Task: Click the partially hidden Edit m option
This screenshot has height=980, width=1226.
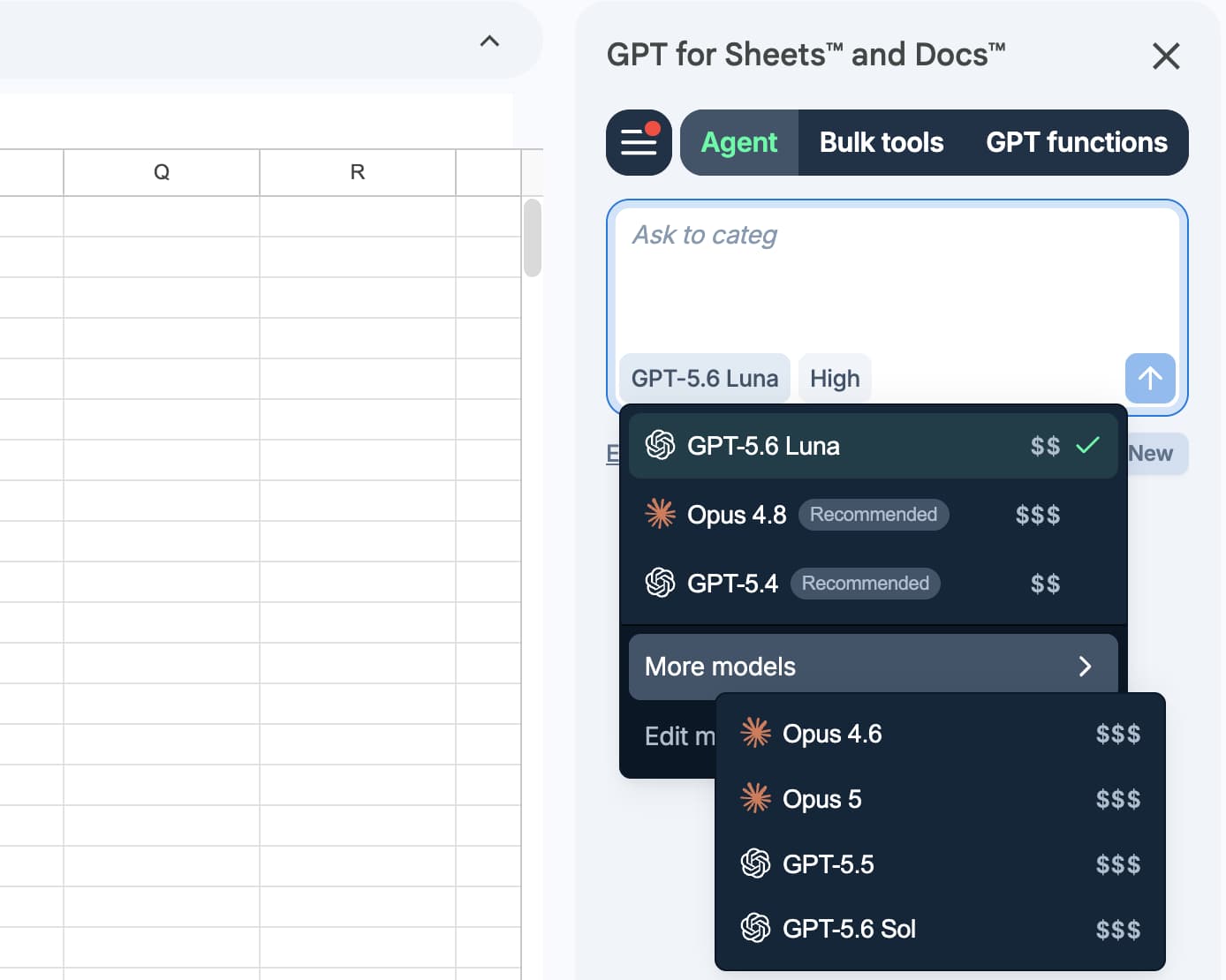Action: click(678, 736)
